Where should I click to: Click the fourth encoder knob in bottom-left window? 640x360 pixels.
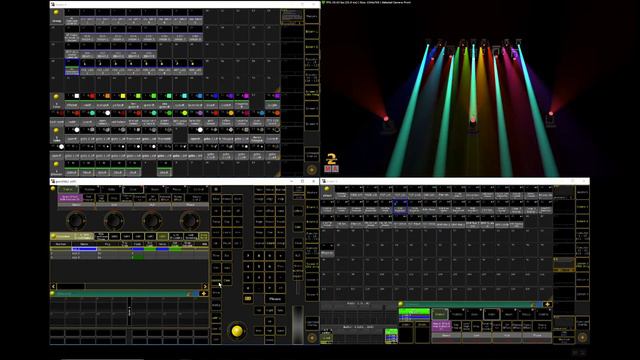[190, 220]
